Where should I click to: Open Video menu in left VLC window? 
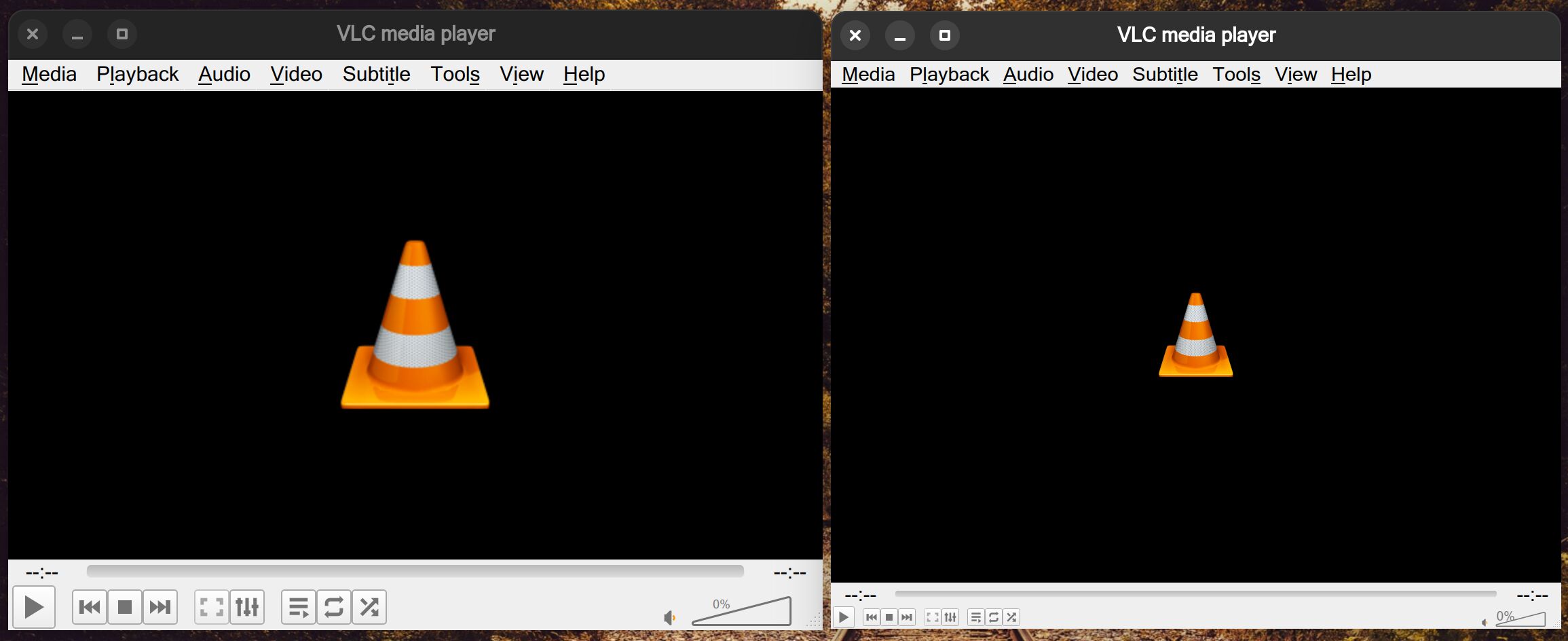pyautogui.click(x=296, y=74)
